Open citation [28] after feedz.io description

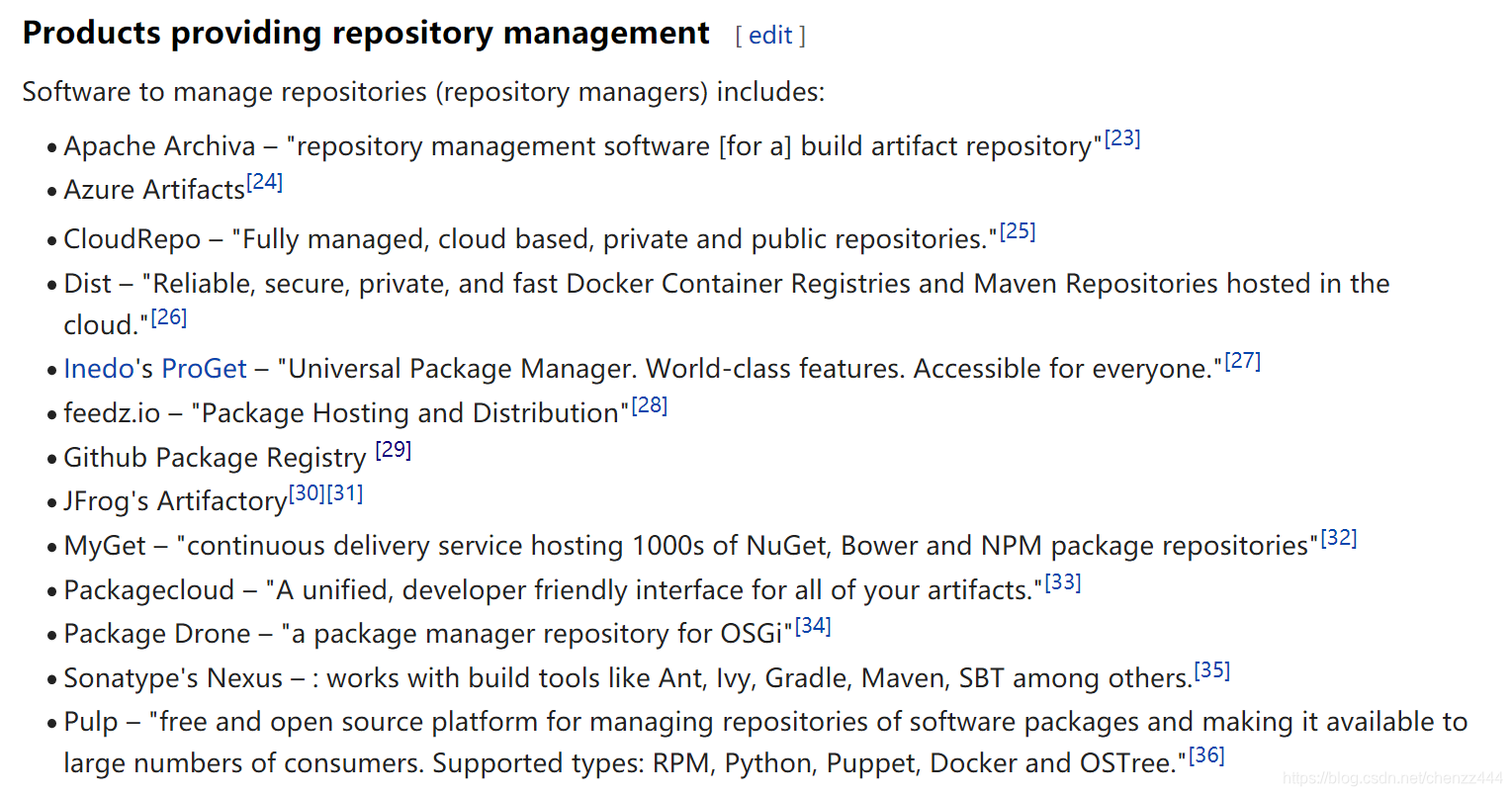[x=649, y=405]
